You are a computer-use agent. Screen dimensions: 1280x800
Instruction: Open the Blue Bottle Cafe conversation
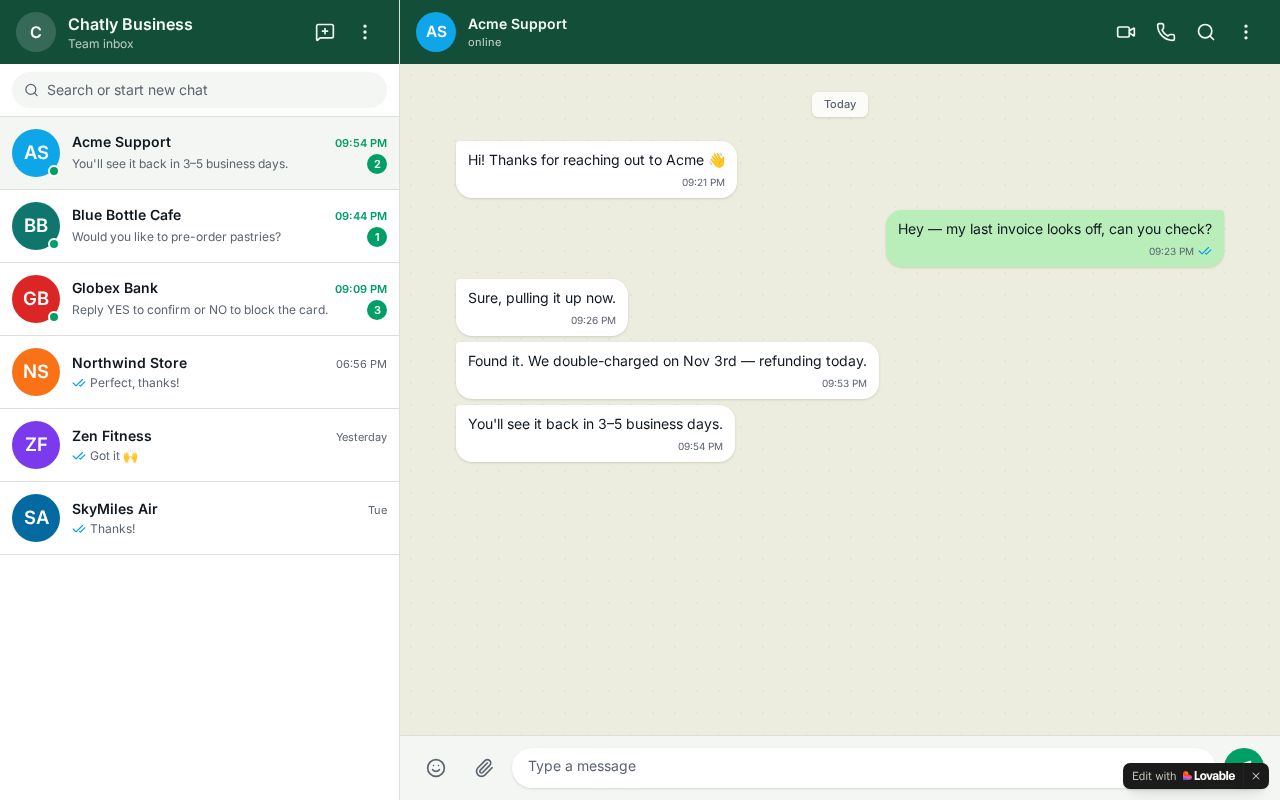click(x=199, y=226)
